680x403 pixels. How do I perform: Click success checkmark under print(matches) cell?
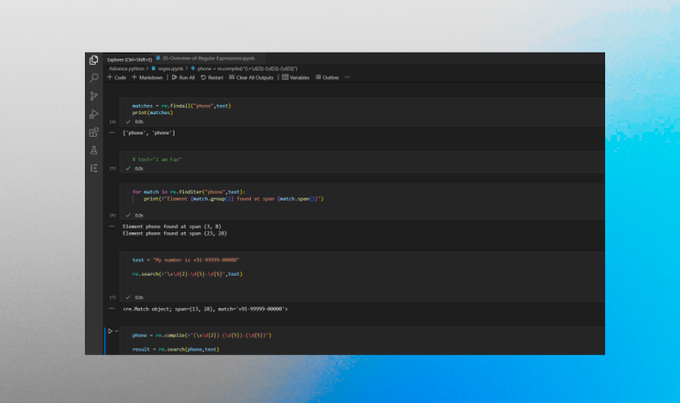(128, 122)
